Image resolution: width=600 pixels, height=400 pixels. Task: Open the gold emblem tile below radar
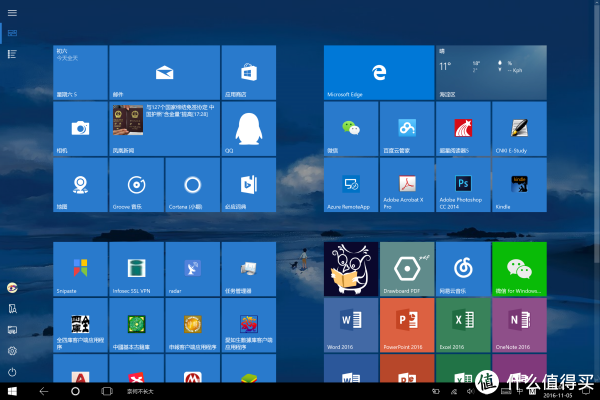(192, 325)
